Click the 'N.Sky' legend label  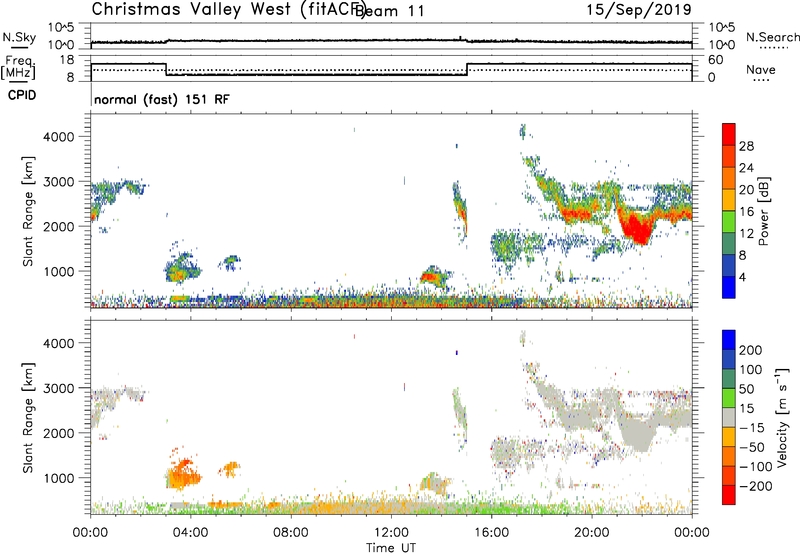coord(19,37)
